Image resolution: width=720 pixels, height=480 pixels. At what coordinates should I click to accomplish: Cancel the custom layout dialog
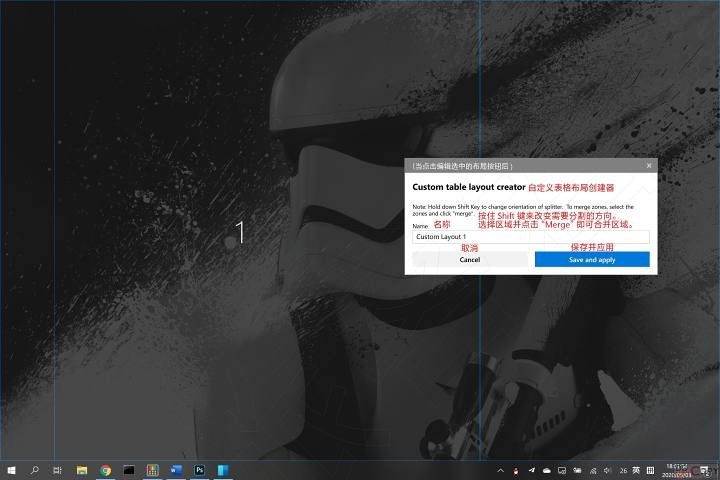point(470,260)
